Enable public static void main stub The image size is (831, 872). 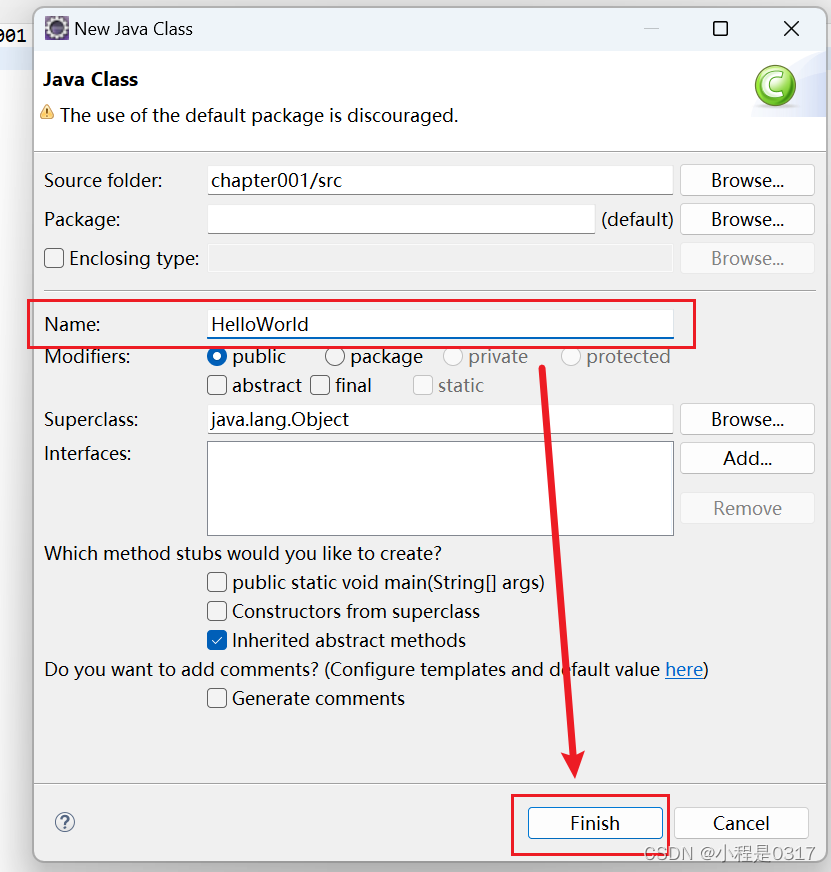217,582
